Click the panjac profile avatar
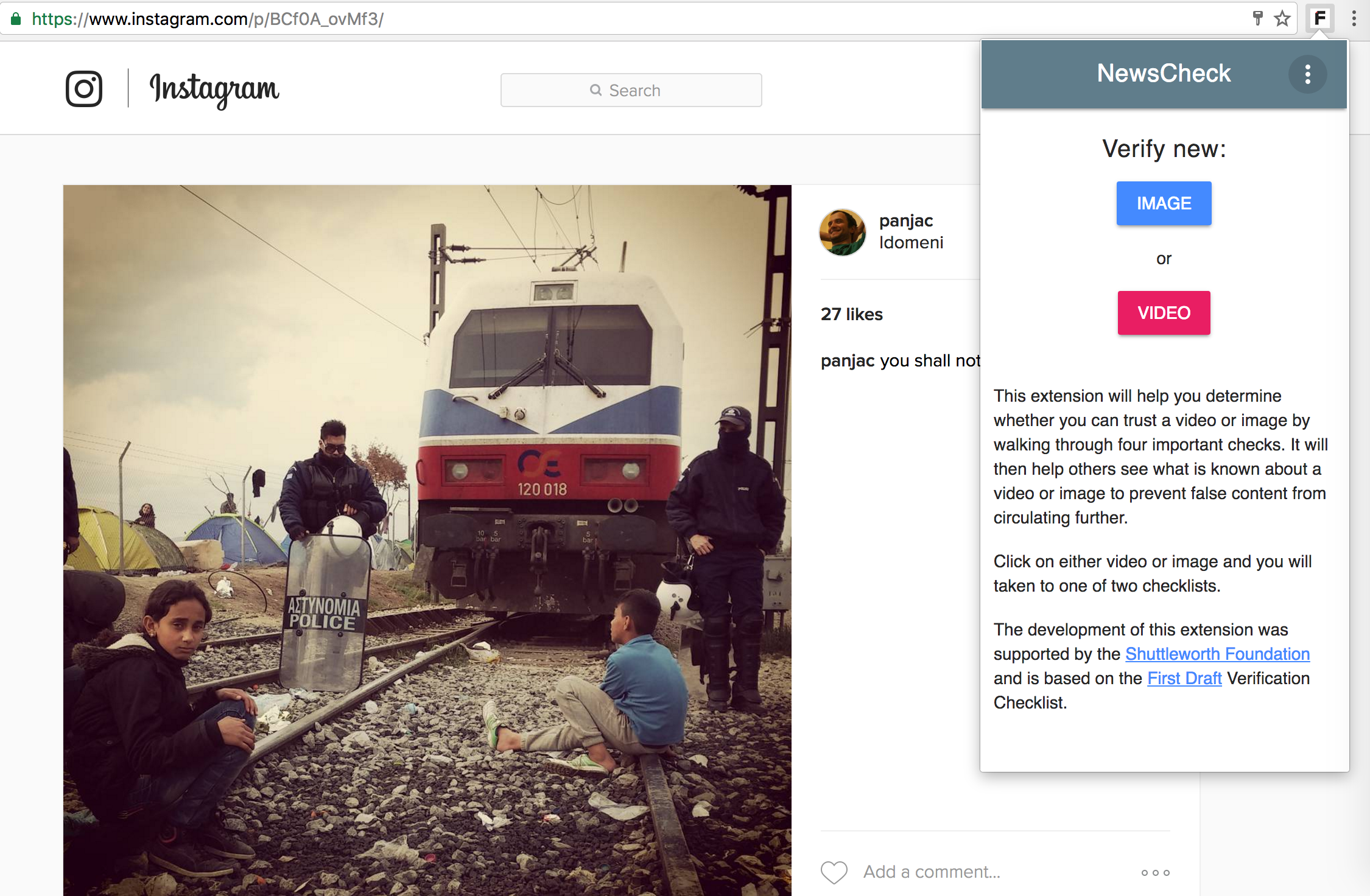1370x896 pixels. coord(843,232)
